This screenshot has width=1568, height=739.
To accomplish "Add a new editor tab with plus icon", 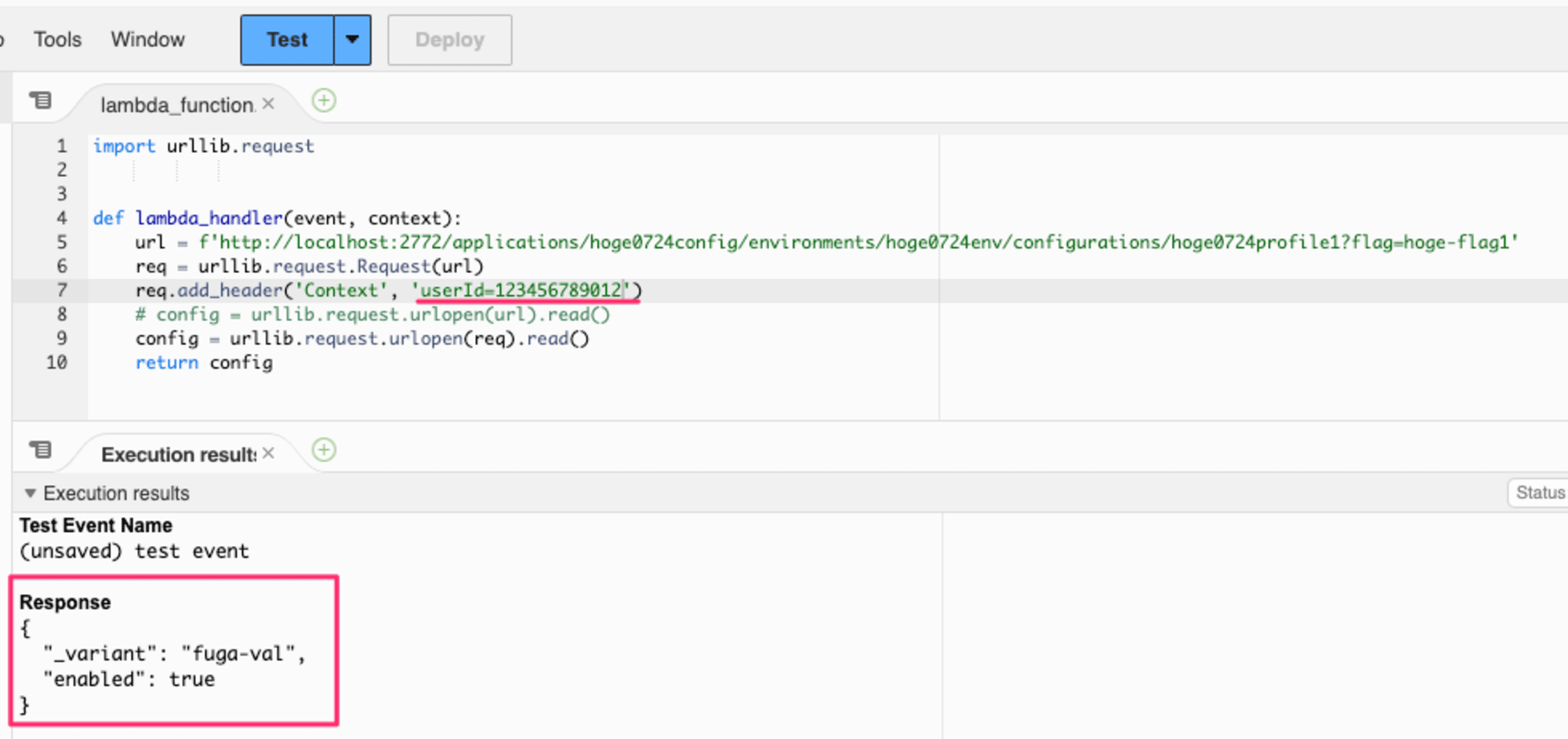I will [x=324, y=100].
